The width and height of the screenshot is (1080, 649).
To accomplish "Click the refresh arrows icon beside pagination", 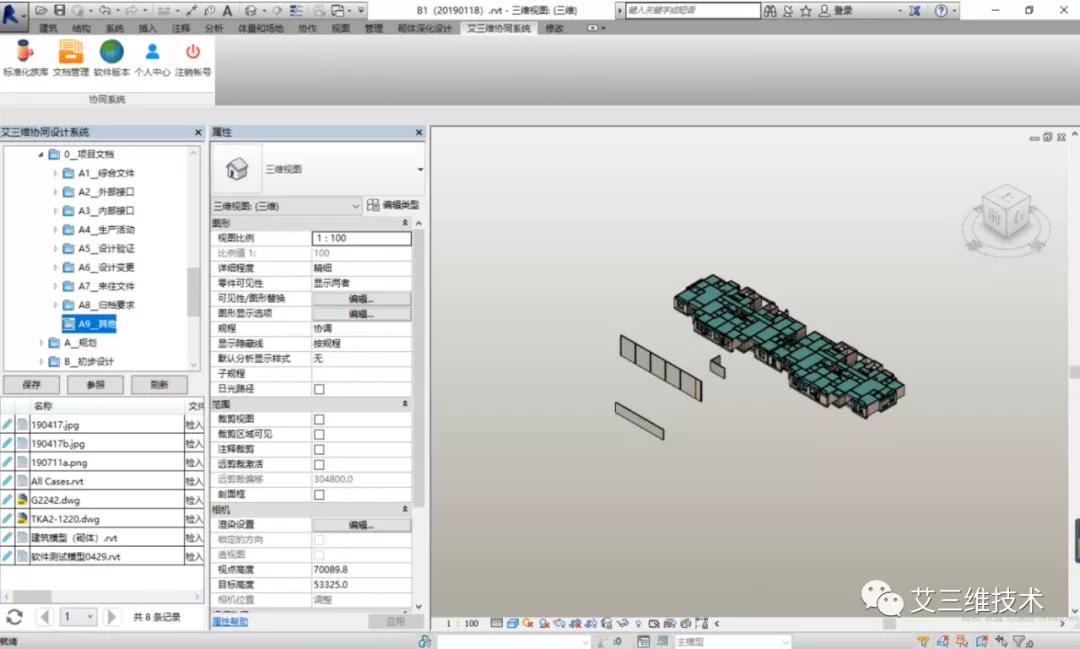I will click(14, 617).
